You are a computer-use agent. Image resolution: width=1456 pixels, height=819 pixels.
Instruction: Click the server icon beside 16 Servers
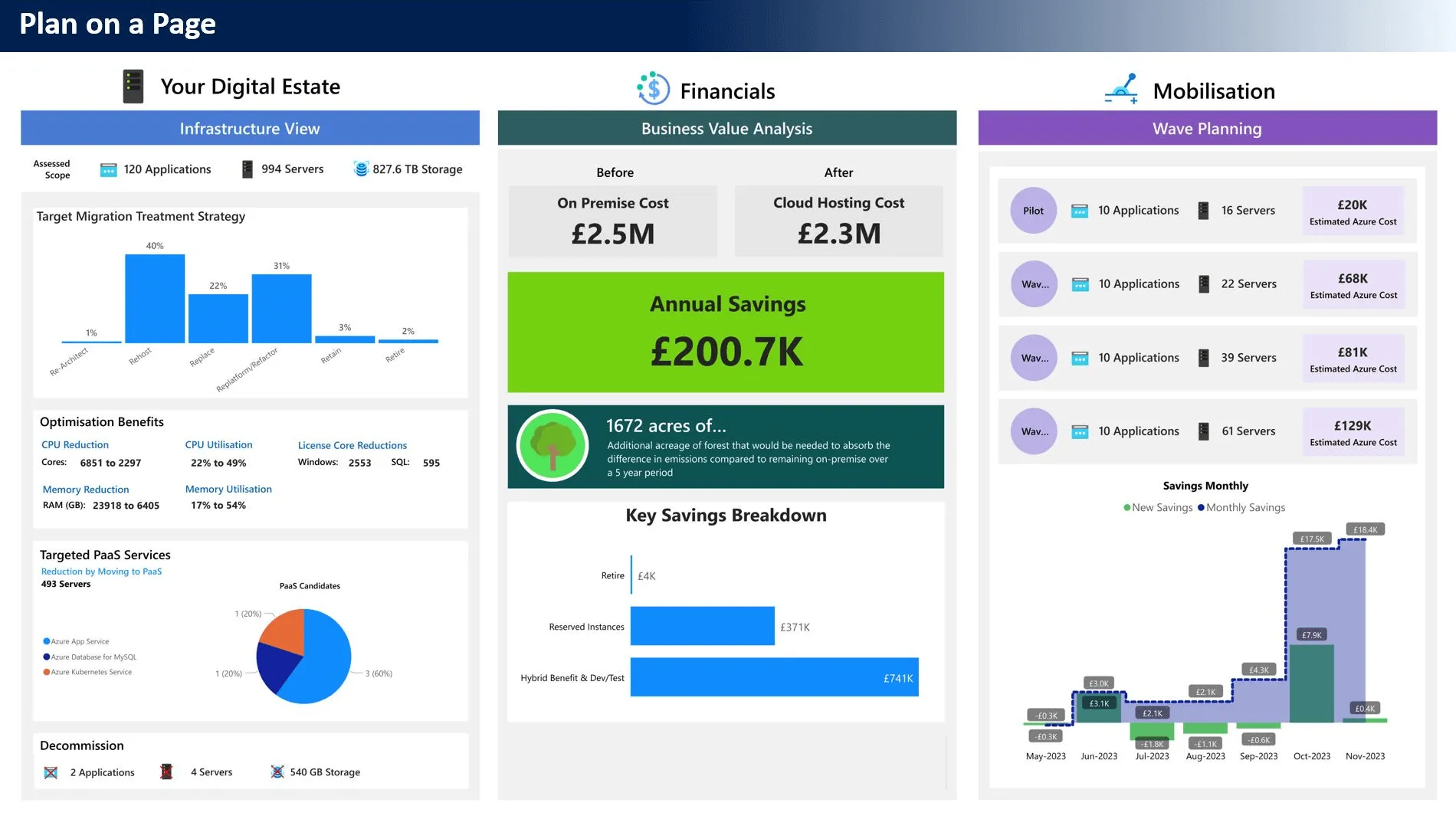[1204, 211]
